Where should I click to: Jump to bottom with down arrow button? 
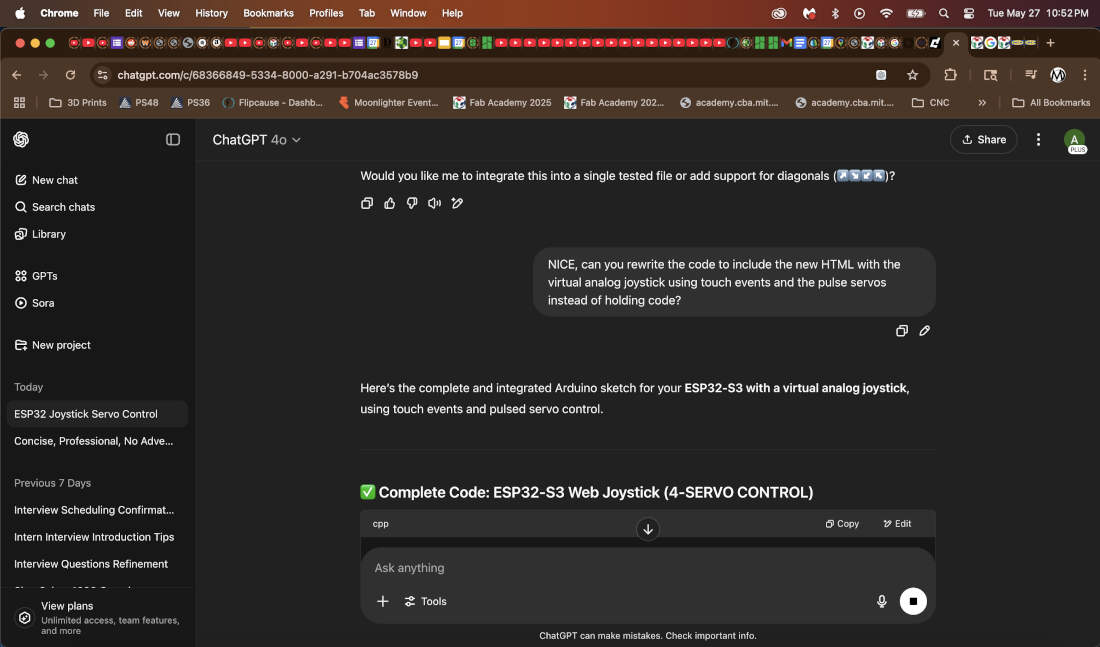(648, 529)
